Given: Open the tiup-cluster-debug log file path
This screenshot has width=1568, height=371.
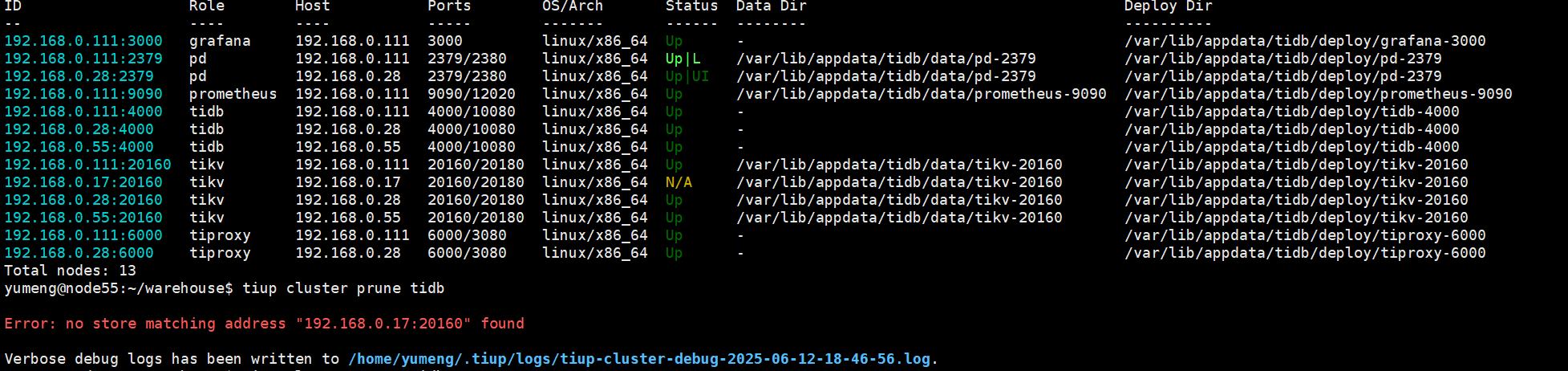Looking at the screenshot, I should 639,359.
